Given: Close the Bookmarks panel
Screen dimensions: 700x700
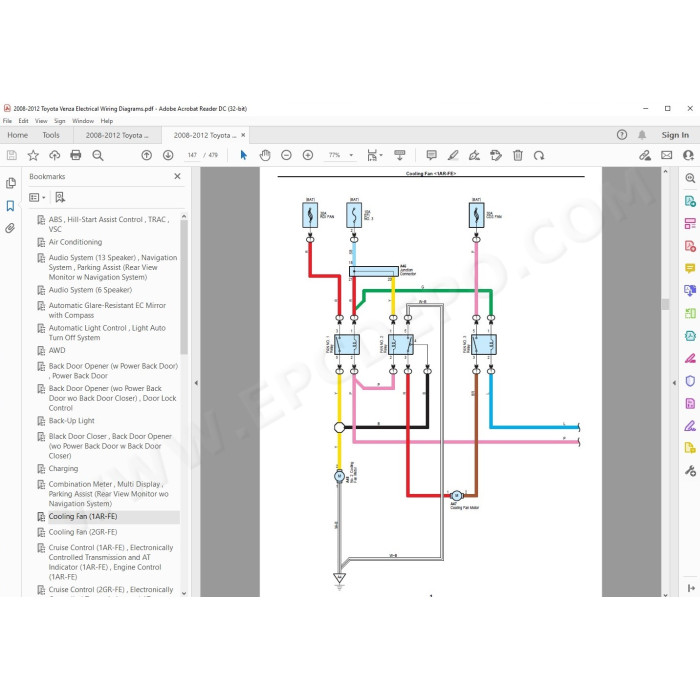Looking at the screenshot, I should (177, 176).
